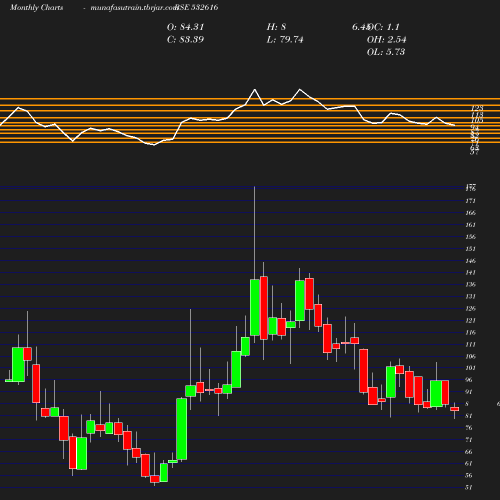Viewport: 500px width, 500px height.
Task: Click the 76 price axis label
Action: point(469,428)
